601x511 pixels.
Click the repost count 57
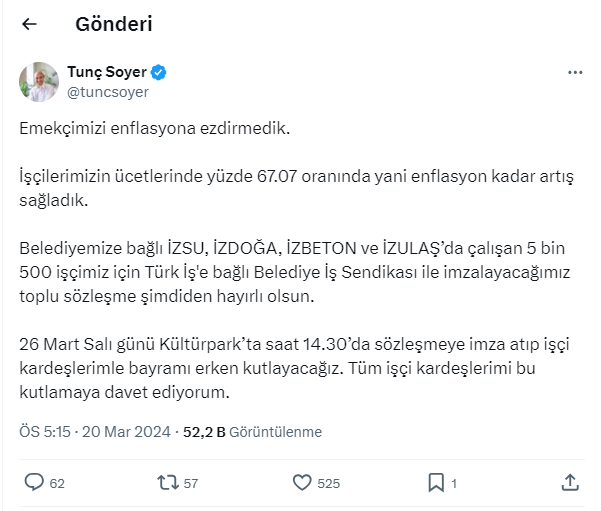click(x=191, y=483)
